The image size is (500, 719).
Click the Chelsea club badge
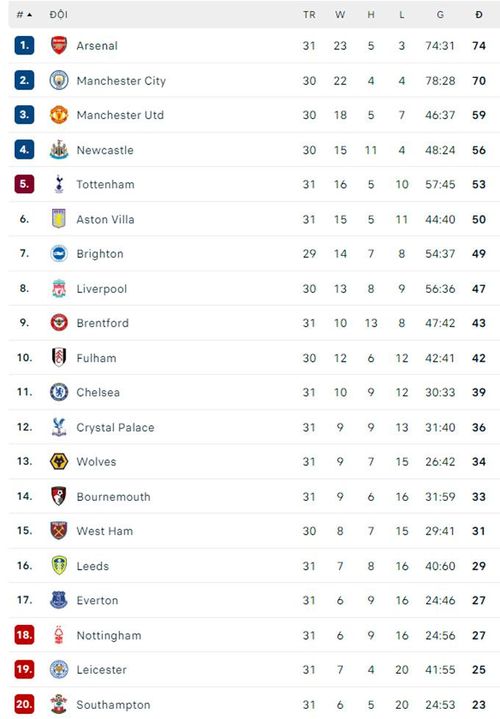click(59, 392)
